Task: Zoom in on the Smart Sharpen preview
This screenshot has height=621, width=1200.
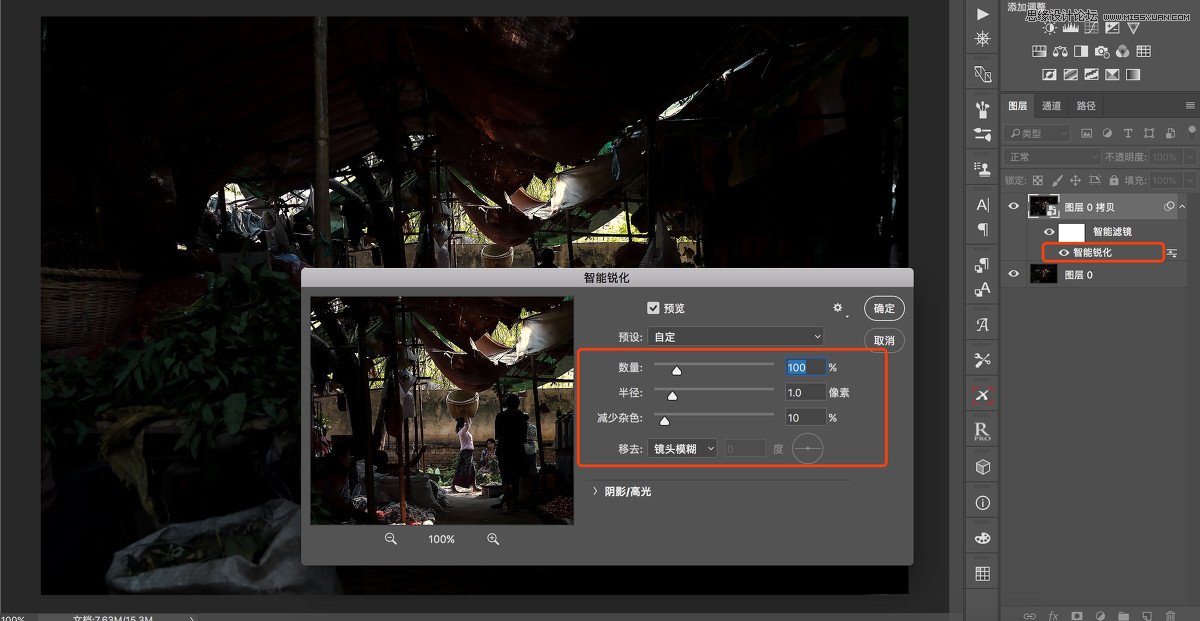Action: (x=493, y=539)
